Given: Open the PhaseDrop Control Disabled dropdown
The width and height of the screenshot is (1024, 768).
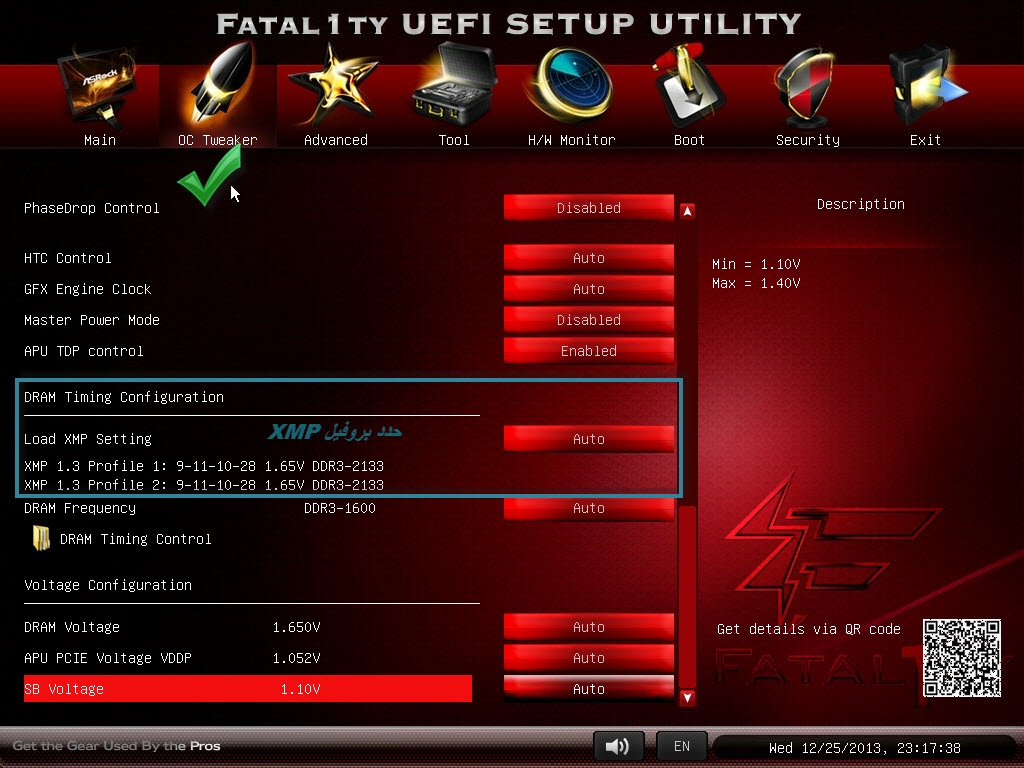Looking at the screenshot, I should point(588,208).
